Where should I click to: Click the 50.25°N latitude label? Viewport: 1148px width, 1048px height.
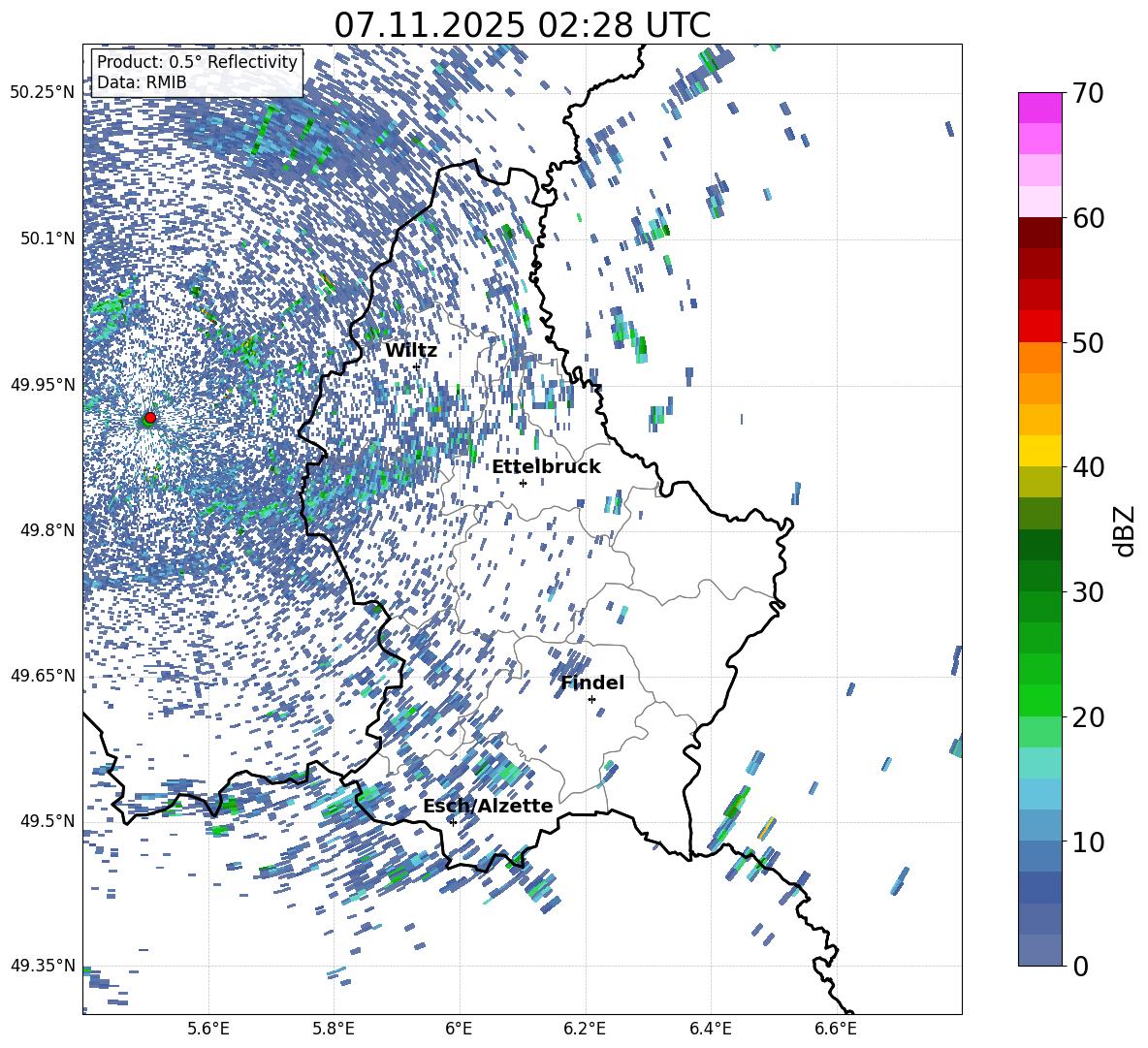(43, 93)
